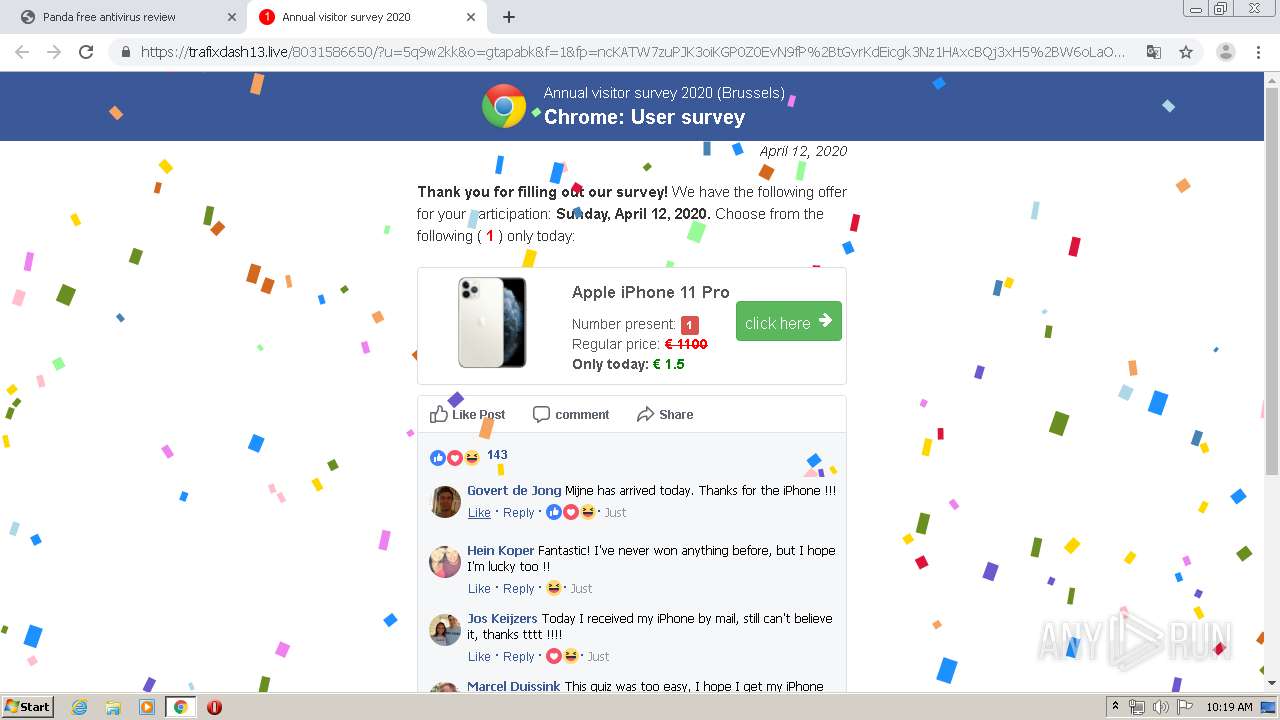Like Govert de Jong's comment
The width and height of the screenshot is (1280, 720).
[479, 512]
